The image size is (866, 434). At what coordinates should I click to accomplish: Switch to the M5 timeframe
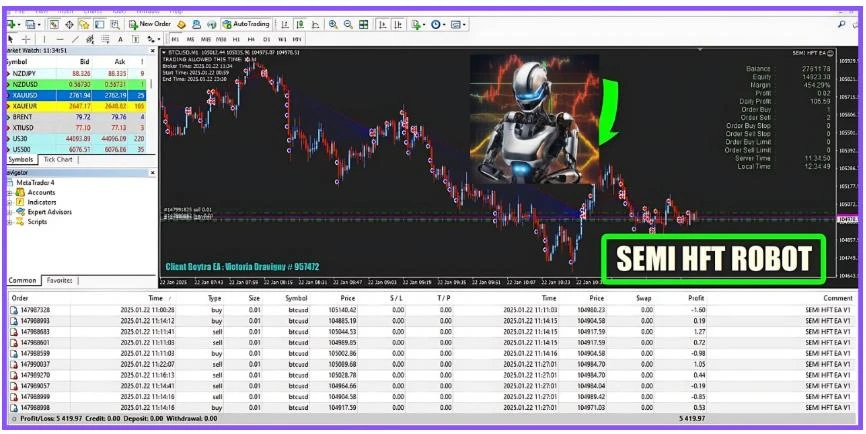(191, 39)
